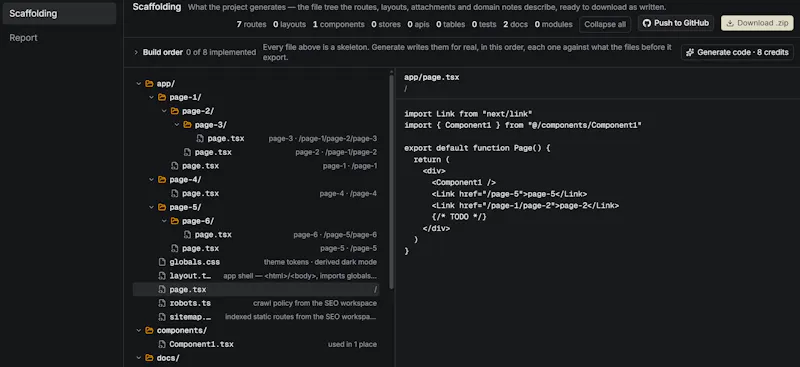Collapse the page-4/ folder chevron
Screen dimensions: 800x367
152,180
